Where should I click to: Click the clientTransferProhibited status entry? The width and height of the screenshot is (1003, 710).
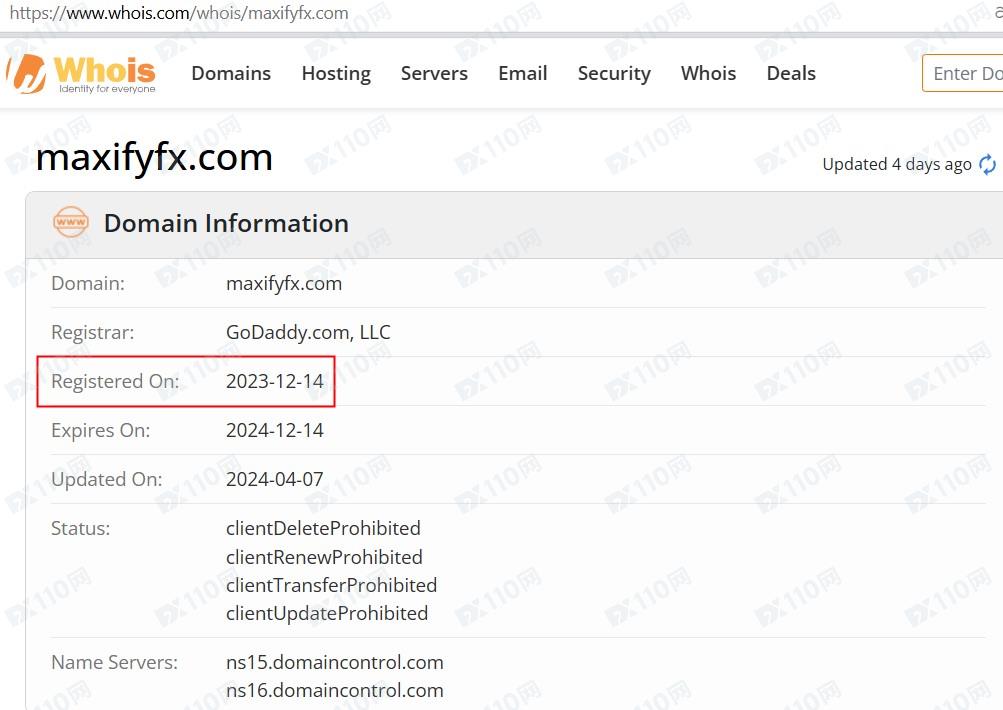click(331, 585)
